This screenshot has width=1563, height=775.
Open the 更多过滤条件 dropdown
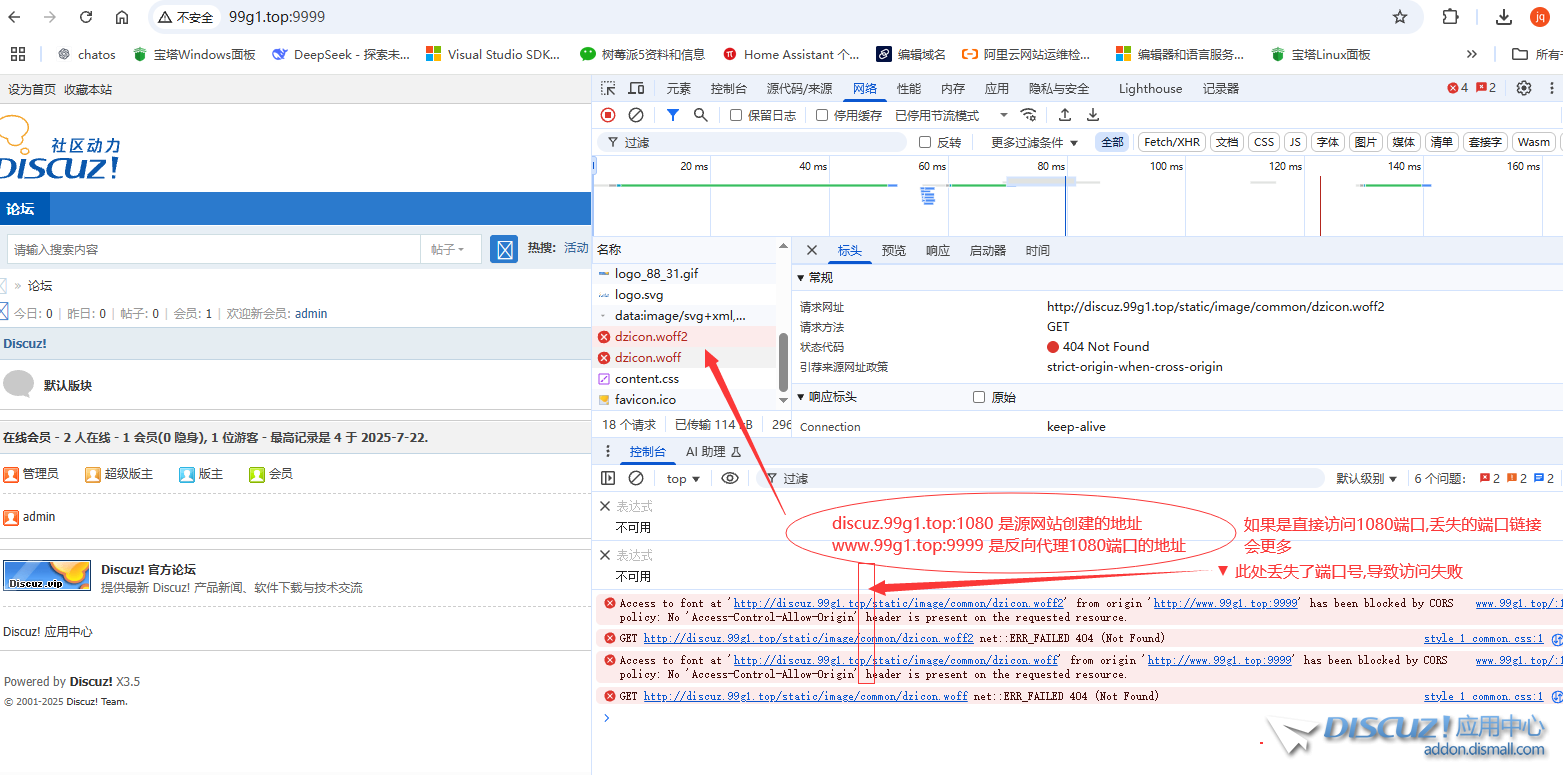(1035, 142)
